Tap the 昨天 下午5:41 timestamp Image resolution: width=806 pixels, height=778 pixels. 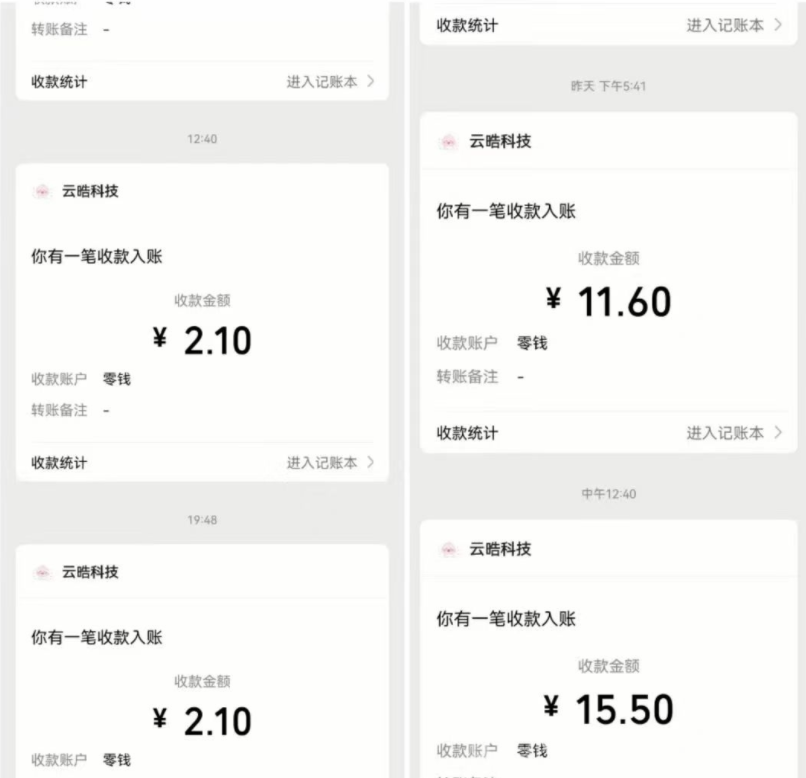tap(608, 87)
